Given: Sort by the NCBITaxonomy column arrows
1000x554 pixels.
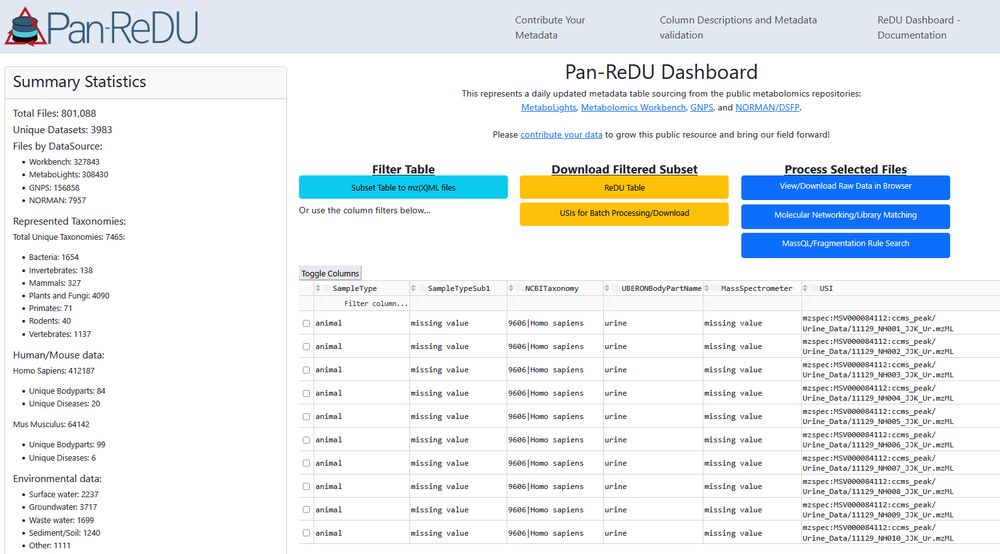Looking at the screenshot, I should click(511, 289).
